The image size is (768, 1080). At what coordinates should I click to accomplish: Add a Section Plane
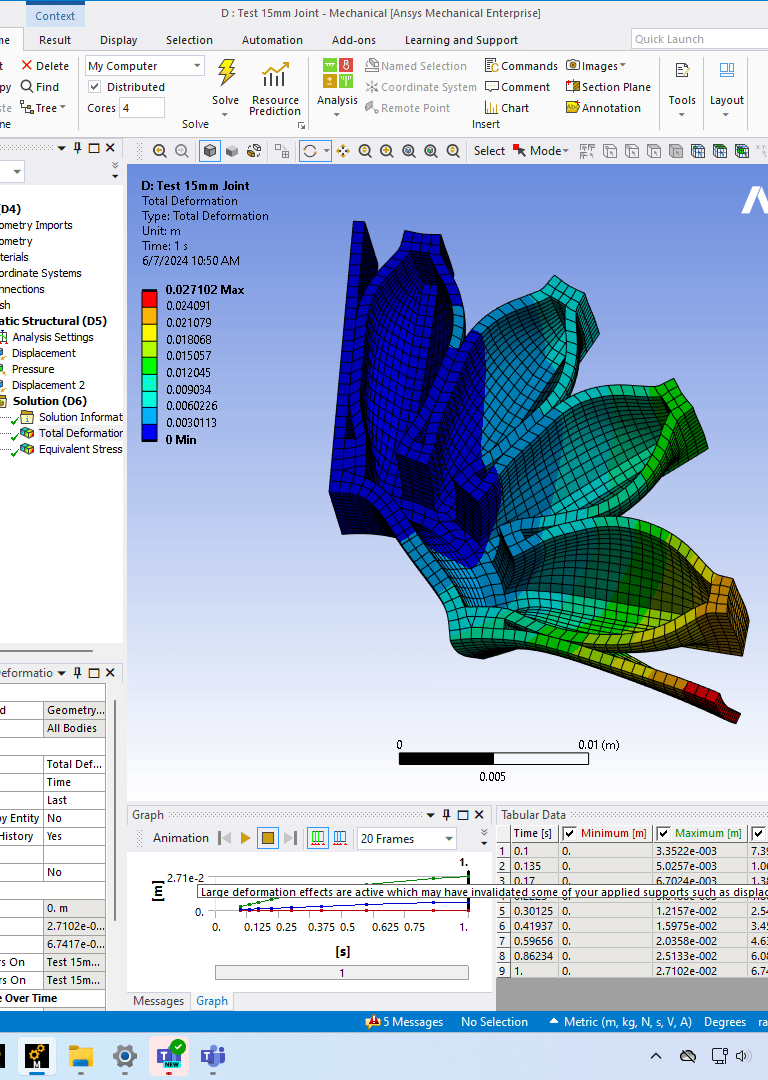608,87
